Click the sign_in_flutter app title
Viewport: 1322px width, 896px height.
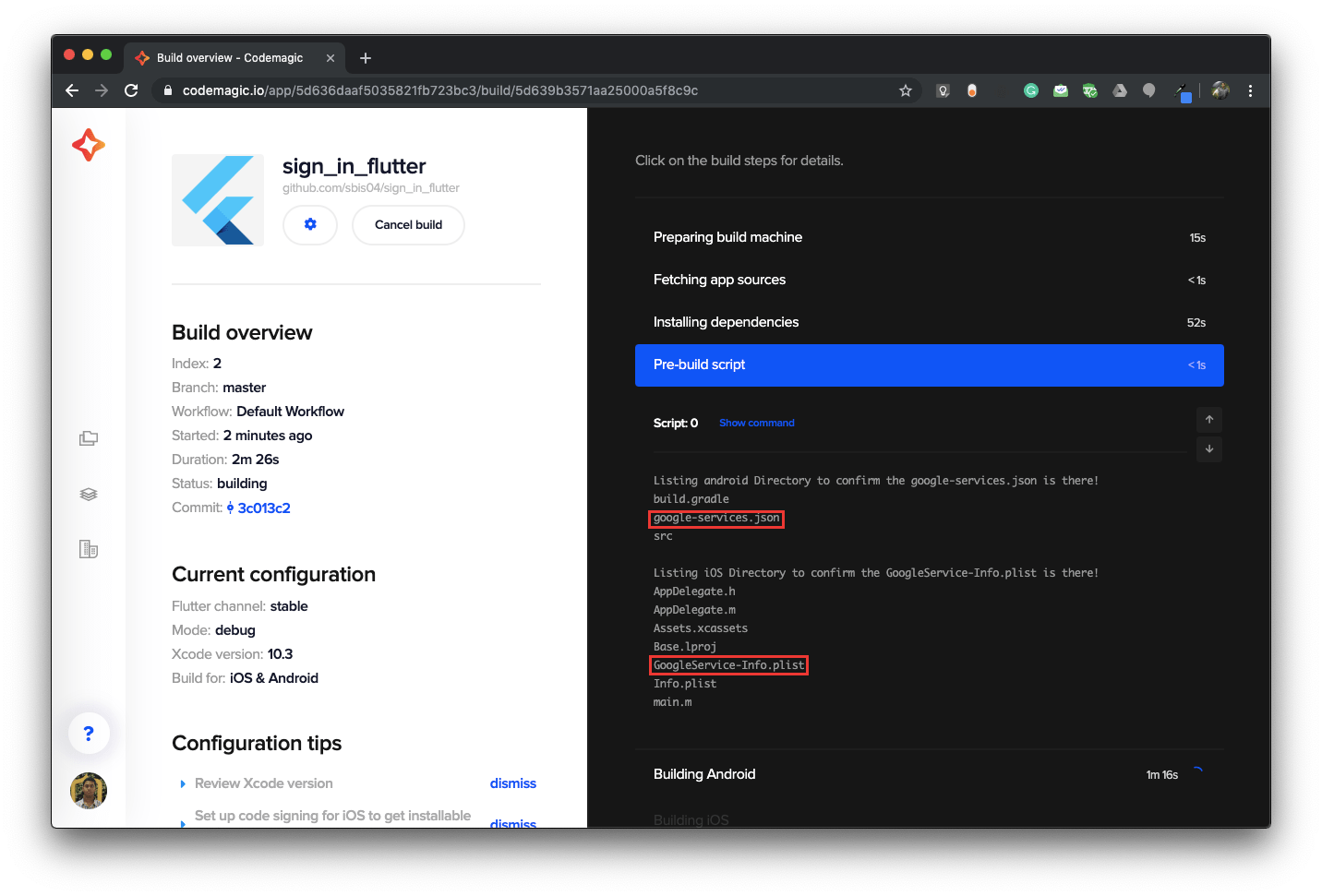click(x=354, y=166)
